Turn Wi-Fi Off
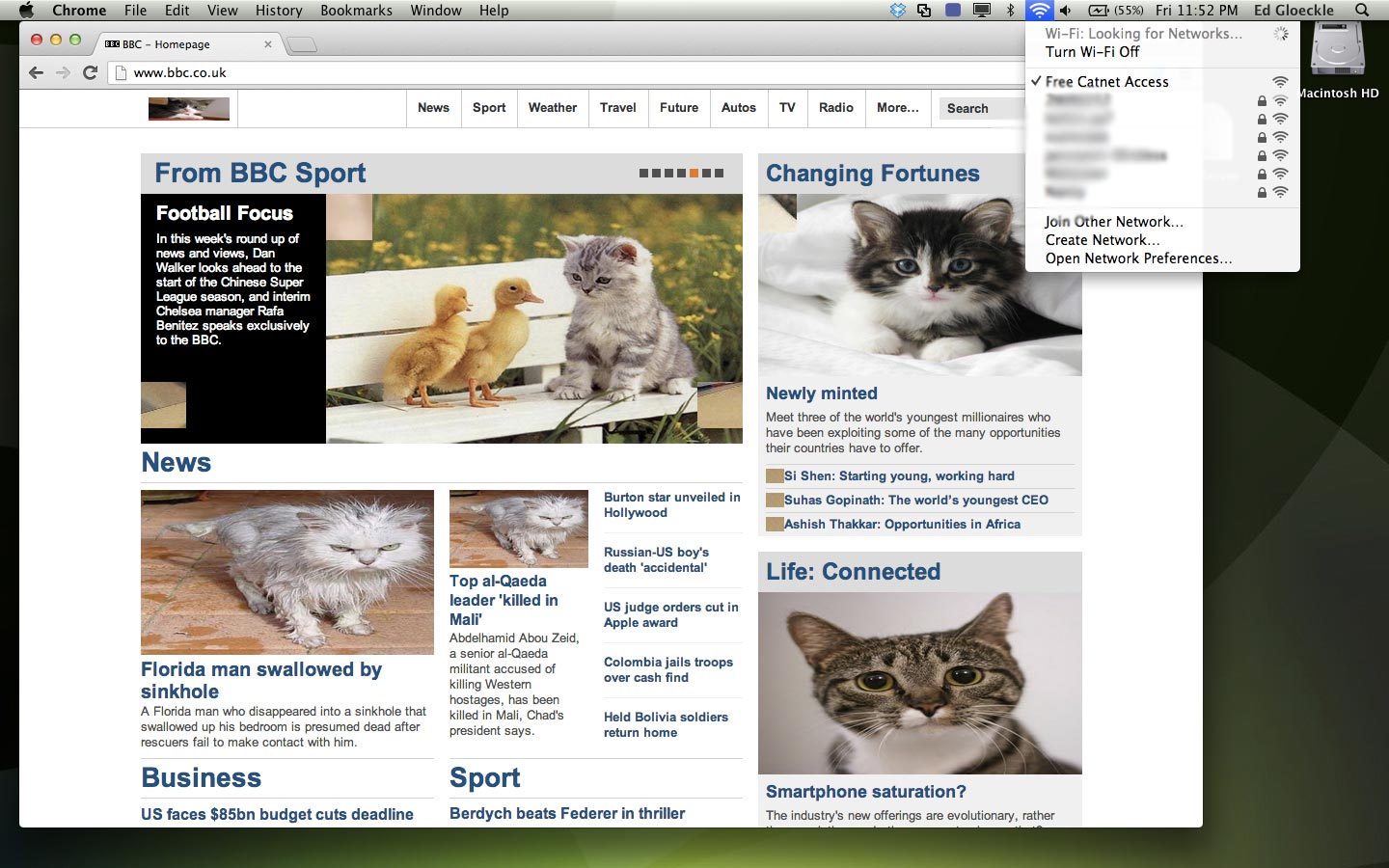The width and height of the screenshot is (1389, 868). click(x=1092, y=52)
